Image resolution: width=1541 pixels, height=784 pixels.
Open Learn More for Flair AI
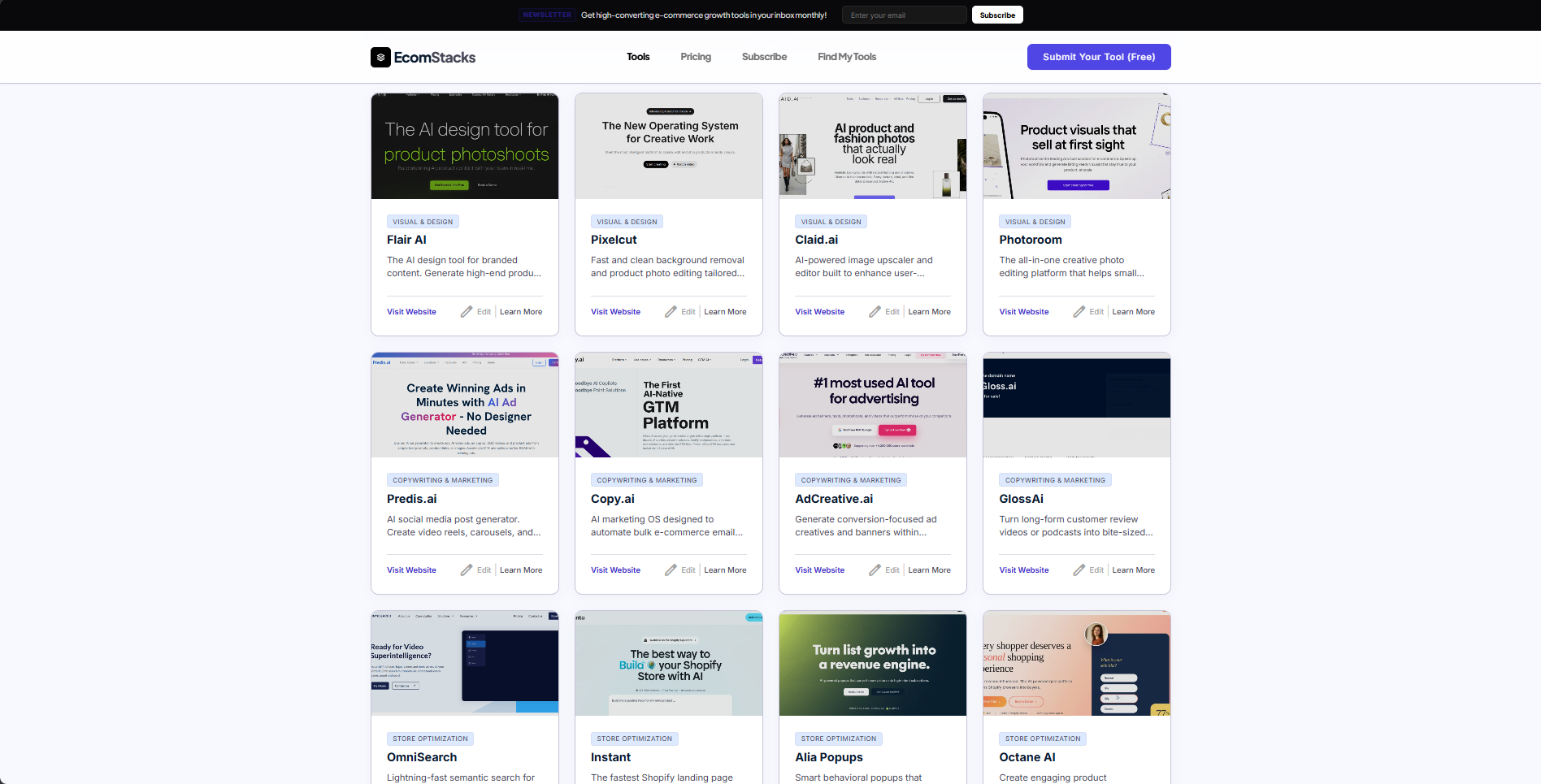521,312
